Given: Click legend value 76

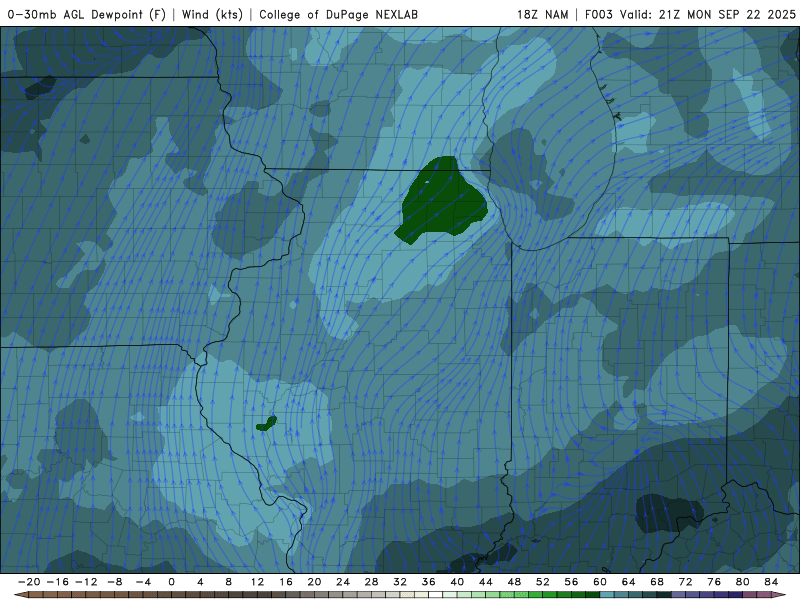Looking at the screenshot, I should [714, 582].
